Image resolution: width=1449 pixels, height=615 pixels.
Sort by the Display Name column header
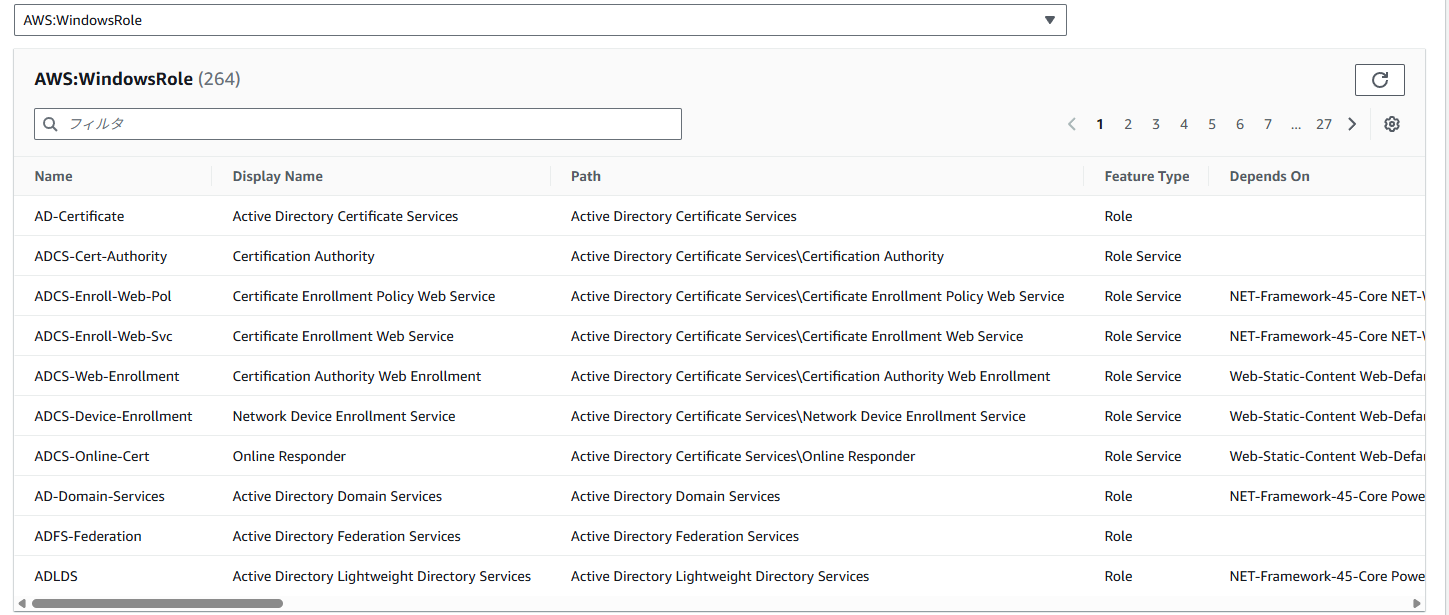coord(278,176)
